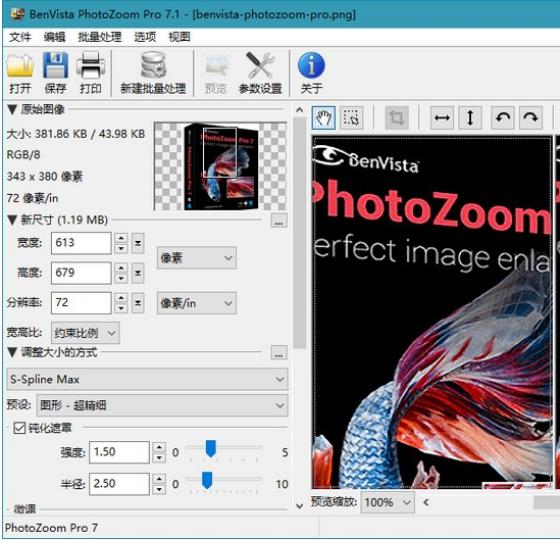The width and height of the screenshot is (560, 543).
Task: Open the 约束比例 aspect ratio dropdown
Action: pos(85,333)
